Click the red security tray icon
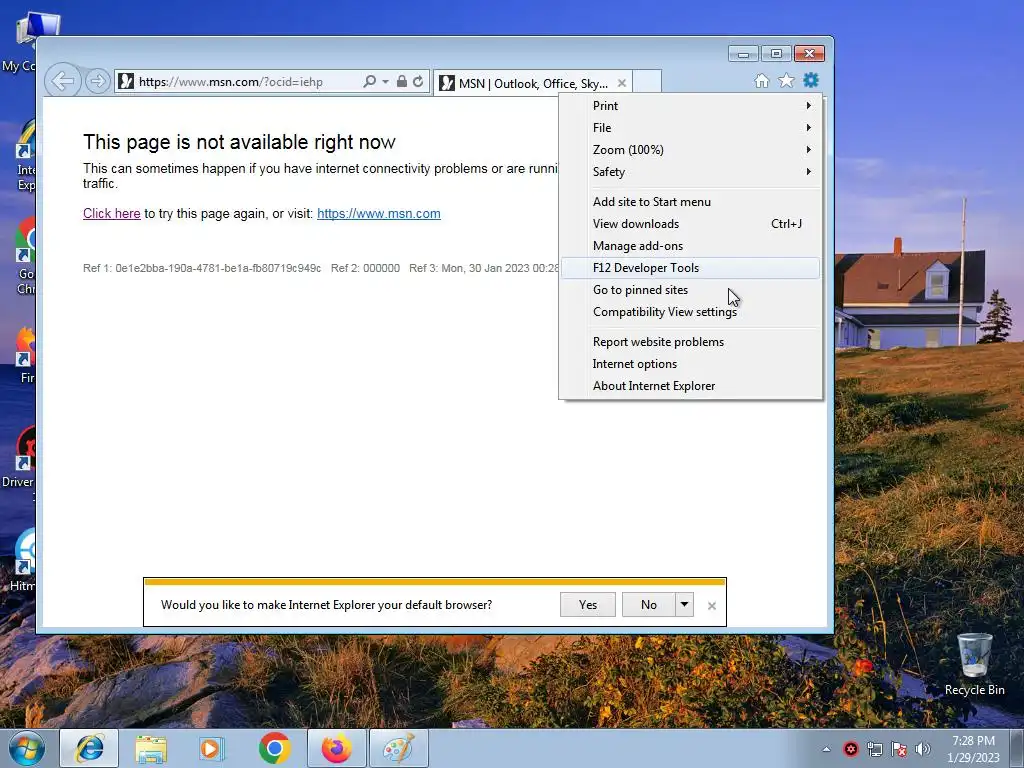Image resolution: width=1024 pixels, height=768 pixels. click(850, 749)
